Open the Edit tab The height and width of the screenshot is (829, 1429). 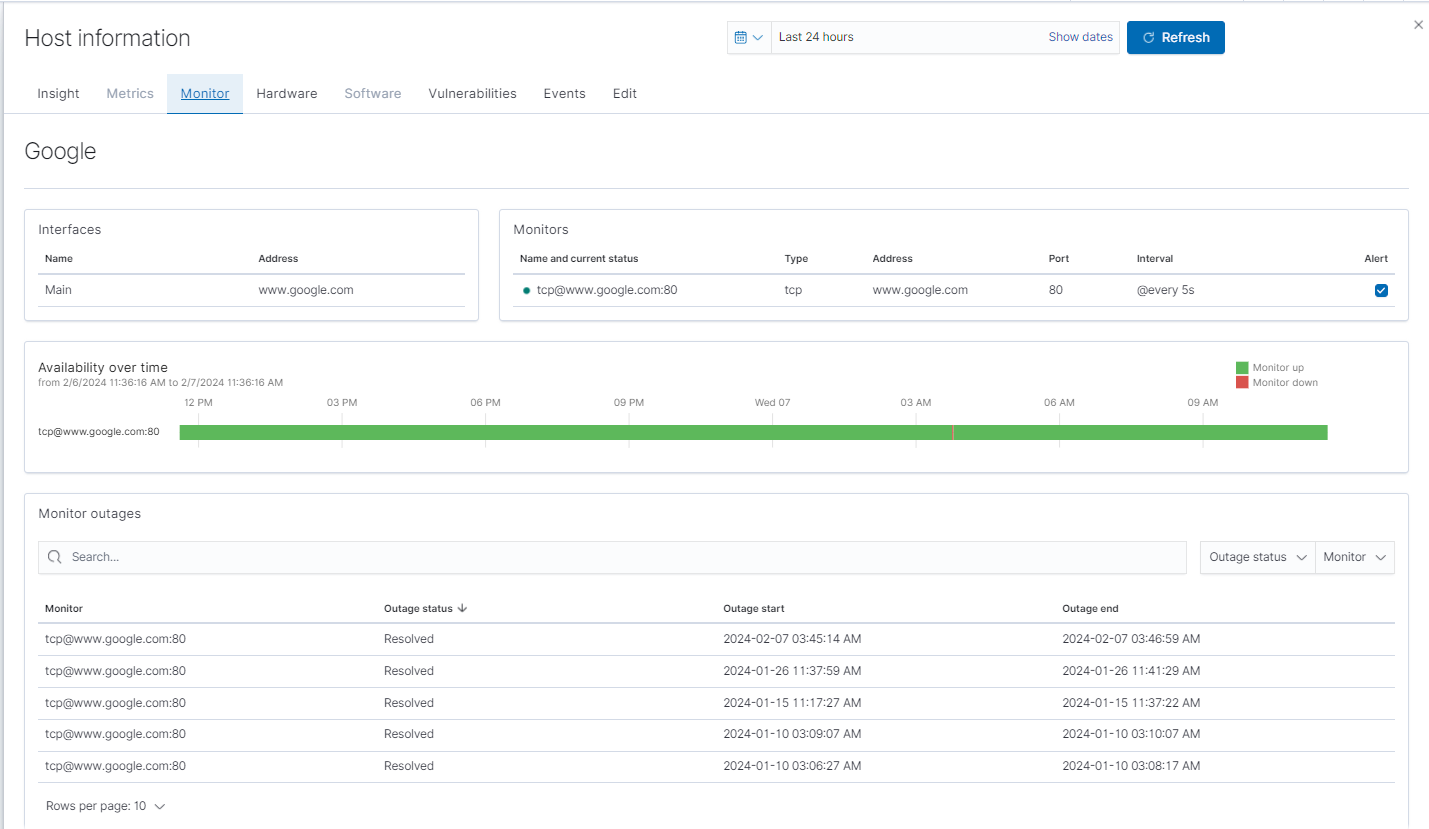625,94
